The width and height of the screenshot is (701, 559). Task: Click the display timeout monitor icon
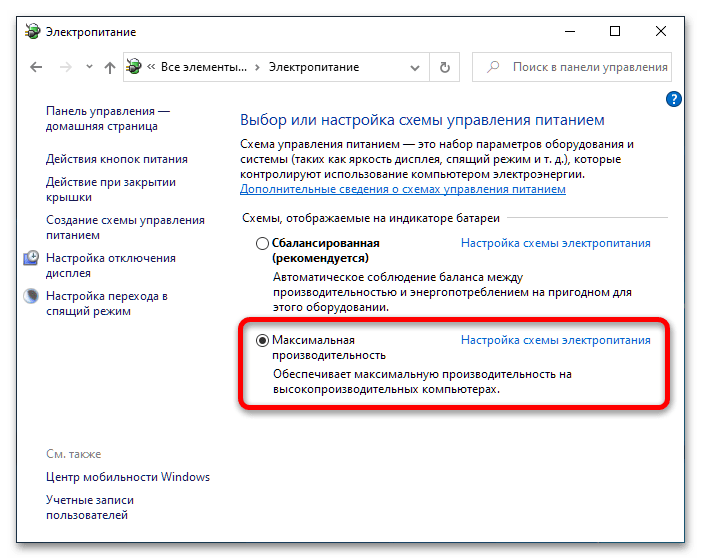pyautogui.click(x=31, y=258)
